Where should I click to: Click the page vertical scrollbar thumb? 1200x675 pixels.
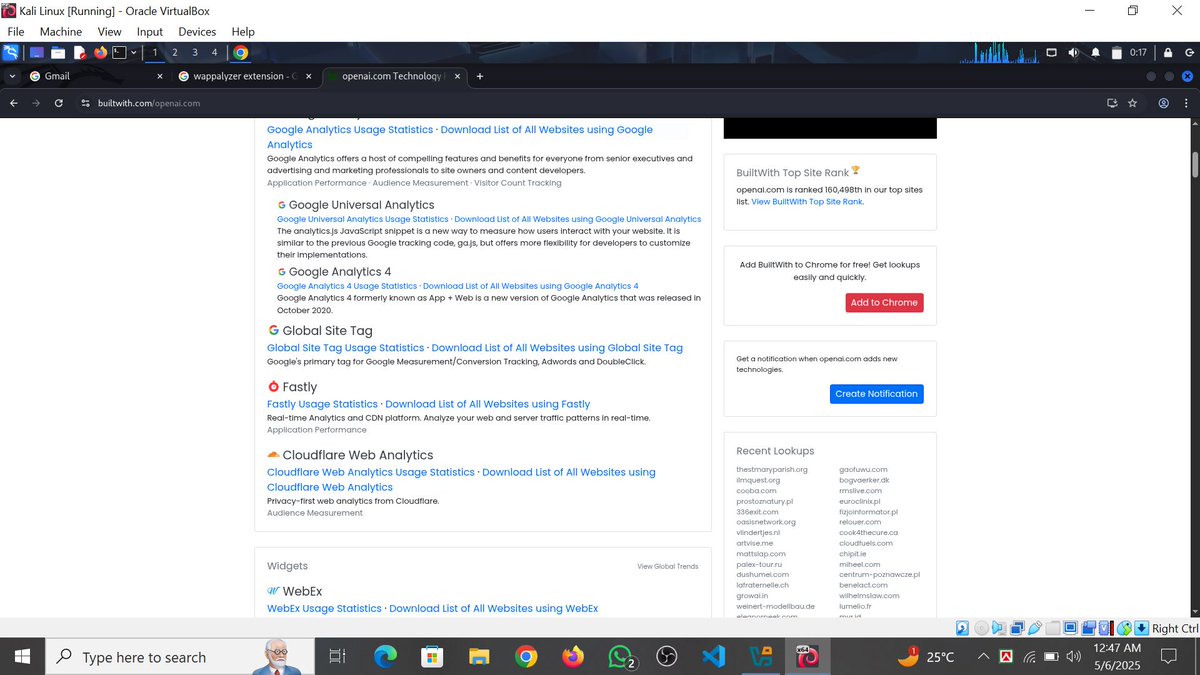(1194, 163)
